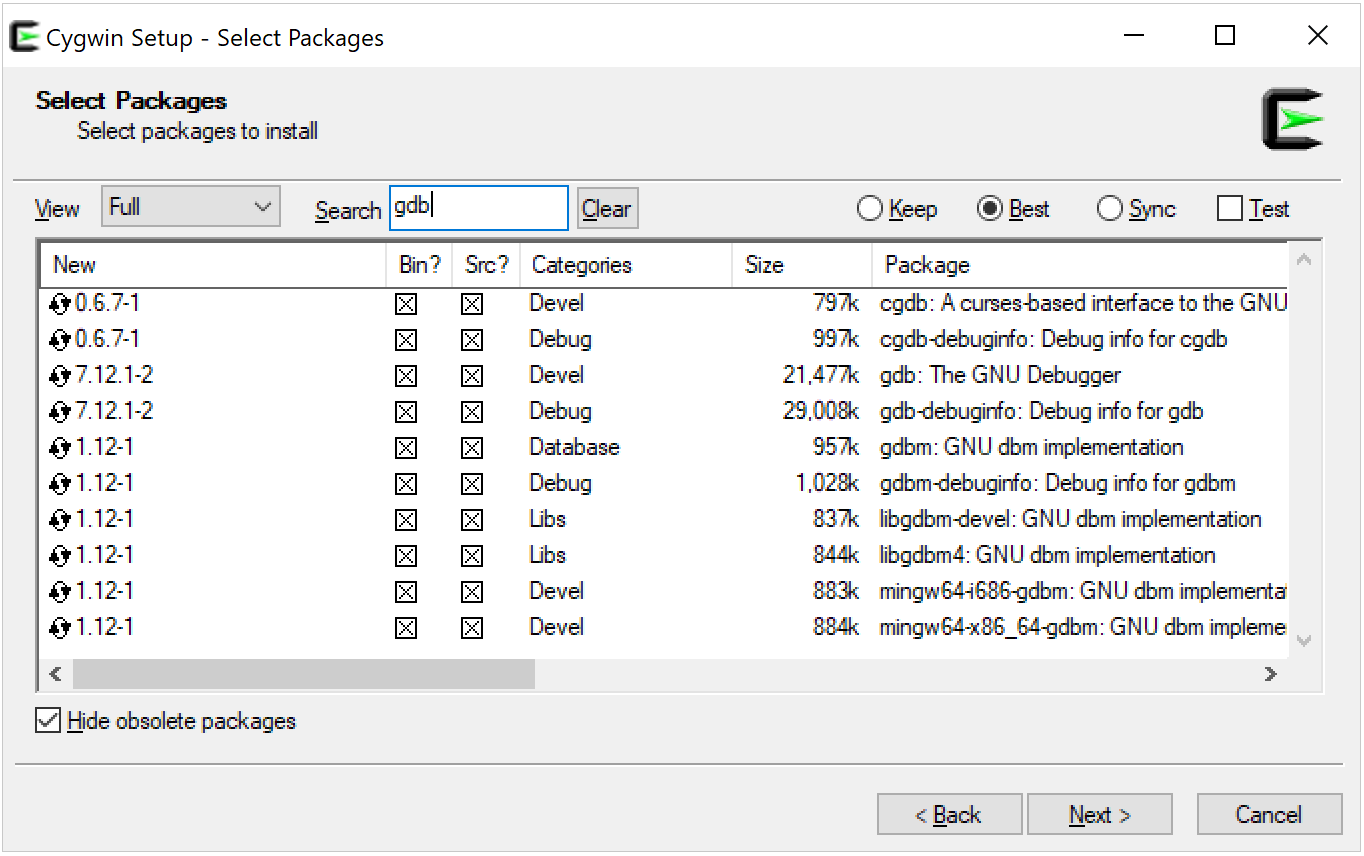
Task: Clear the package search text
Action: click(x=607, y=209)
